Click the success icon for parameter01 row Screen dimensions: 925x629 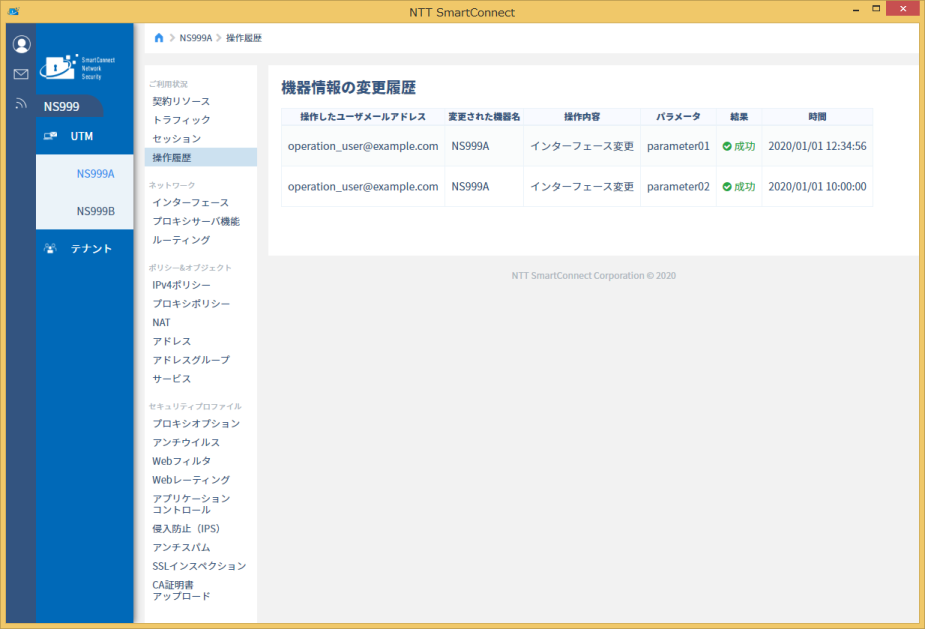coord(727,146)
